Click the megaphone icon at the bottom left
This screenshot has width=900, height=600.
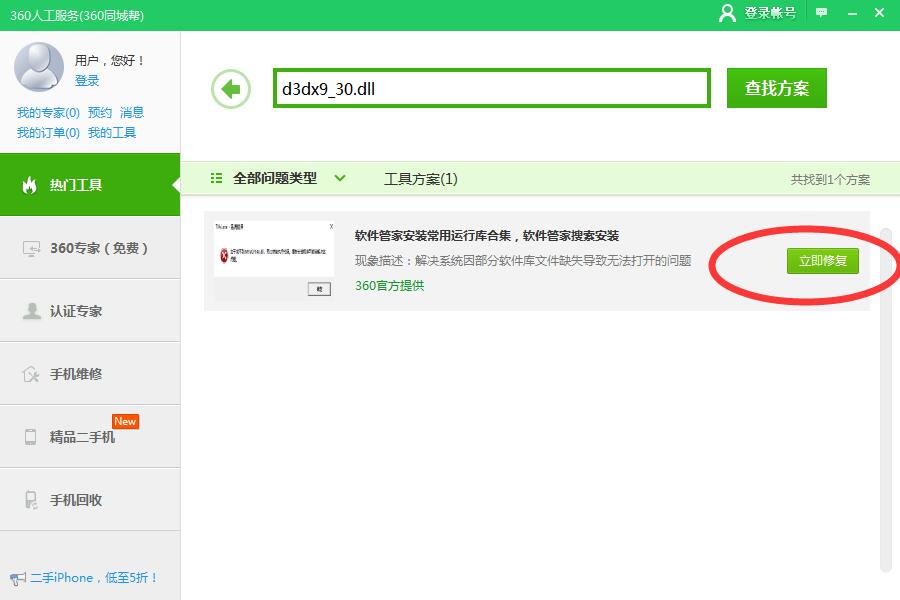(18, 578)
